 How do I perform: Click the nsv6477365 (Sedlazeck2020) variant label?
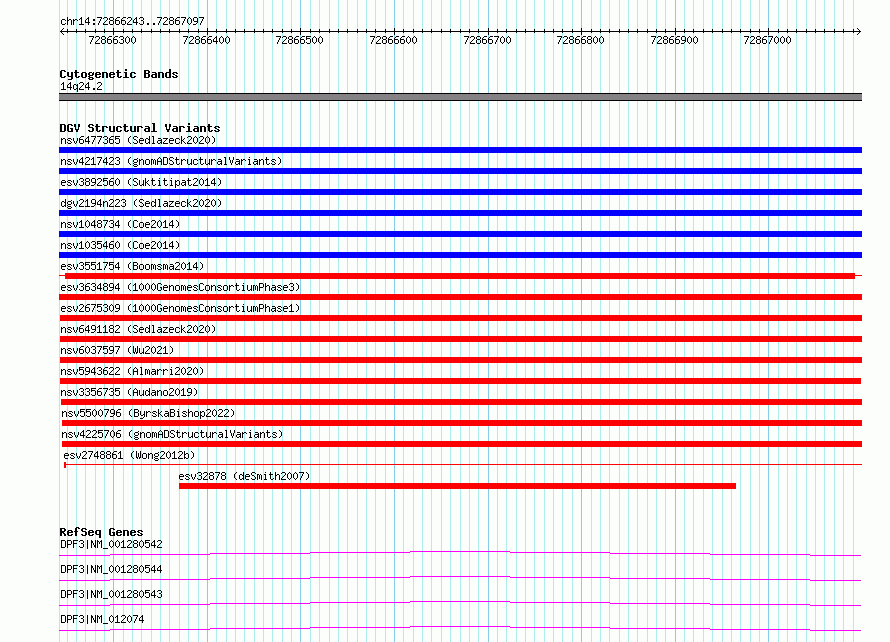138,140
